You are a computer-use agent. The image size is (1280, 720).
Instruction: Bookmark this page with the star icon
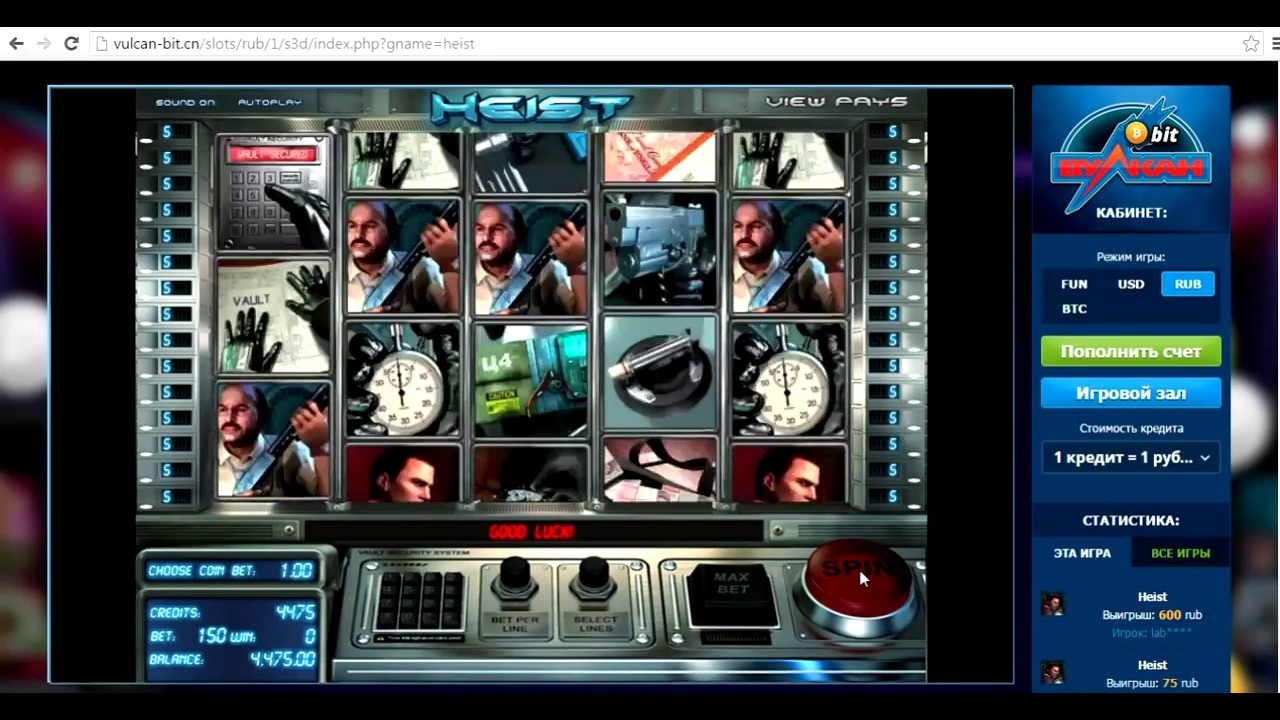pyautogui.click(x=1250, y=44)
